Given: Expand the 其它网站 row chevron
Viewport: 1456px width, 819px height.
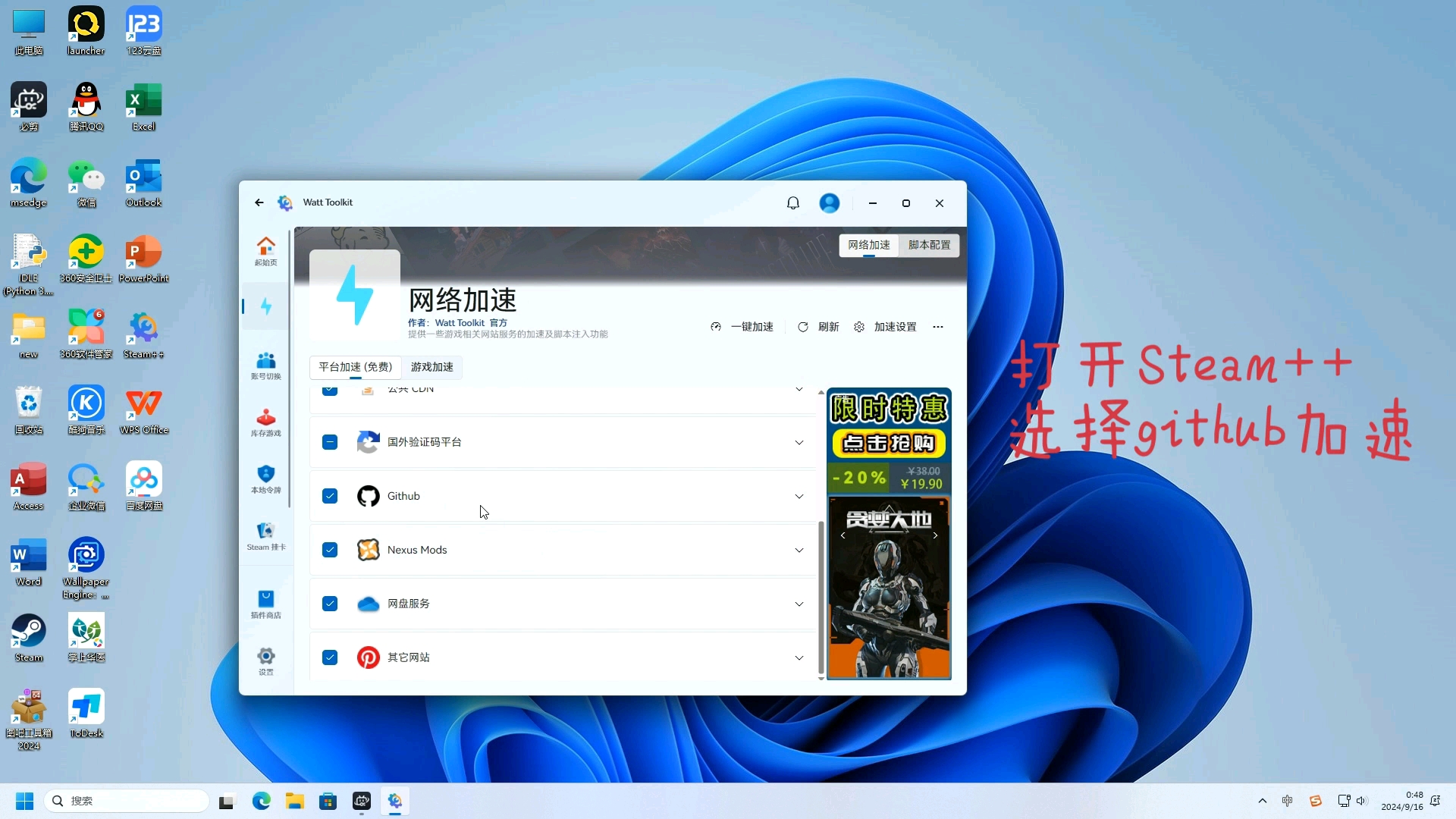Looking at the screenshot, I should pyautogui.click(x=799, y=657).
